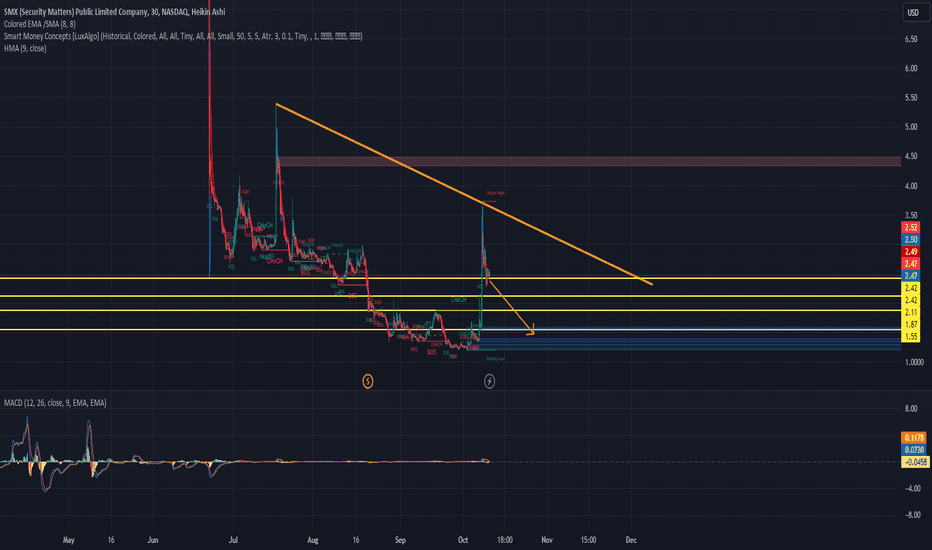The width and height of the screenshot is (932, 550).
Task: Click the blue 2.50 price label
Action: tap(911, 240)
